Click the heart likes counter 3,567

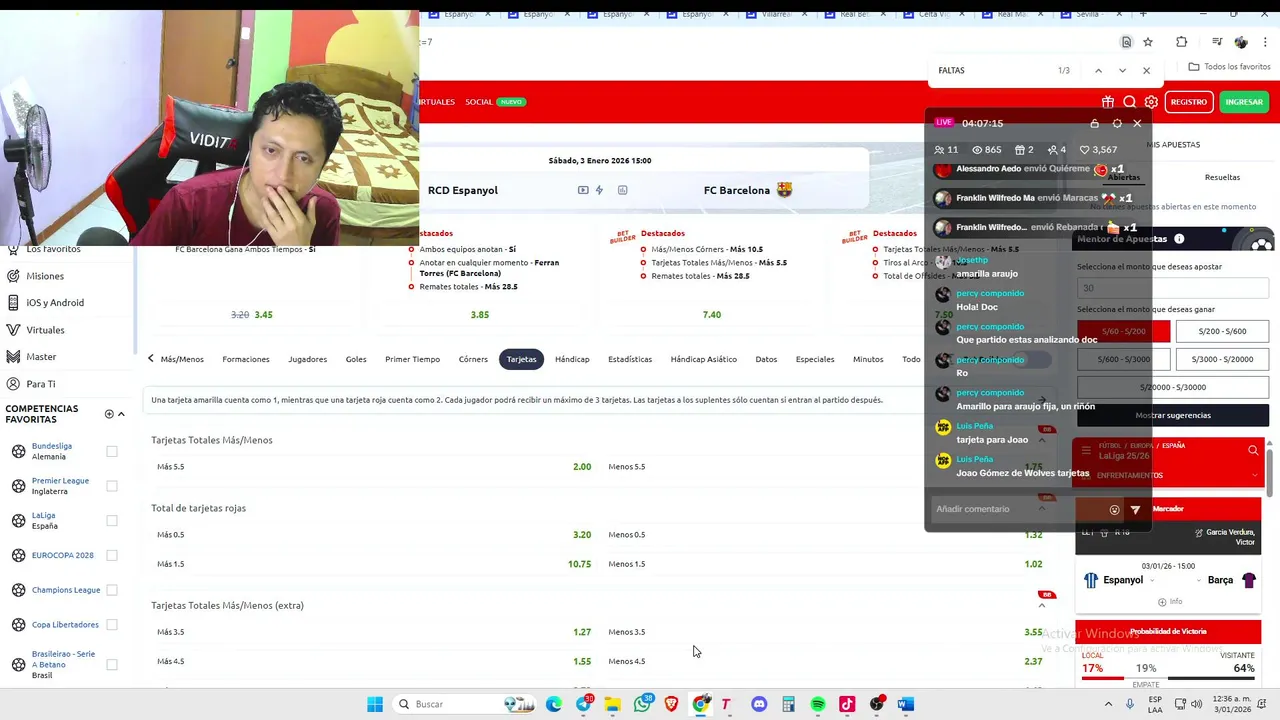pyautogui.click(x=1098, y=150)
